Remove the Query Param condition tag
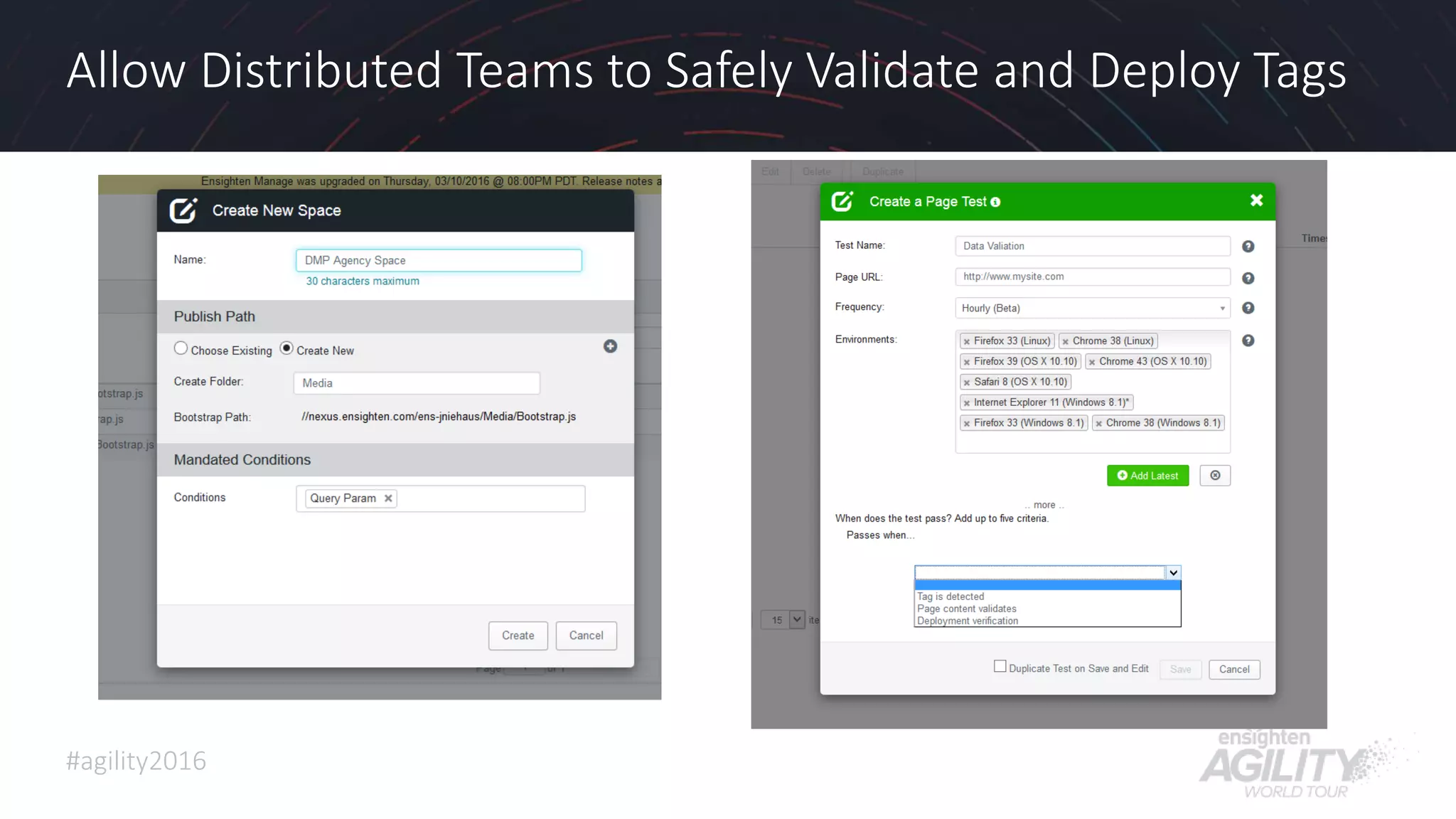Viewport: 1456px width, 819px height. 388,498
